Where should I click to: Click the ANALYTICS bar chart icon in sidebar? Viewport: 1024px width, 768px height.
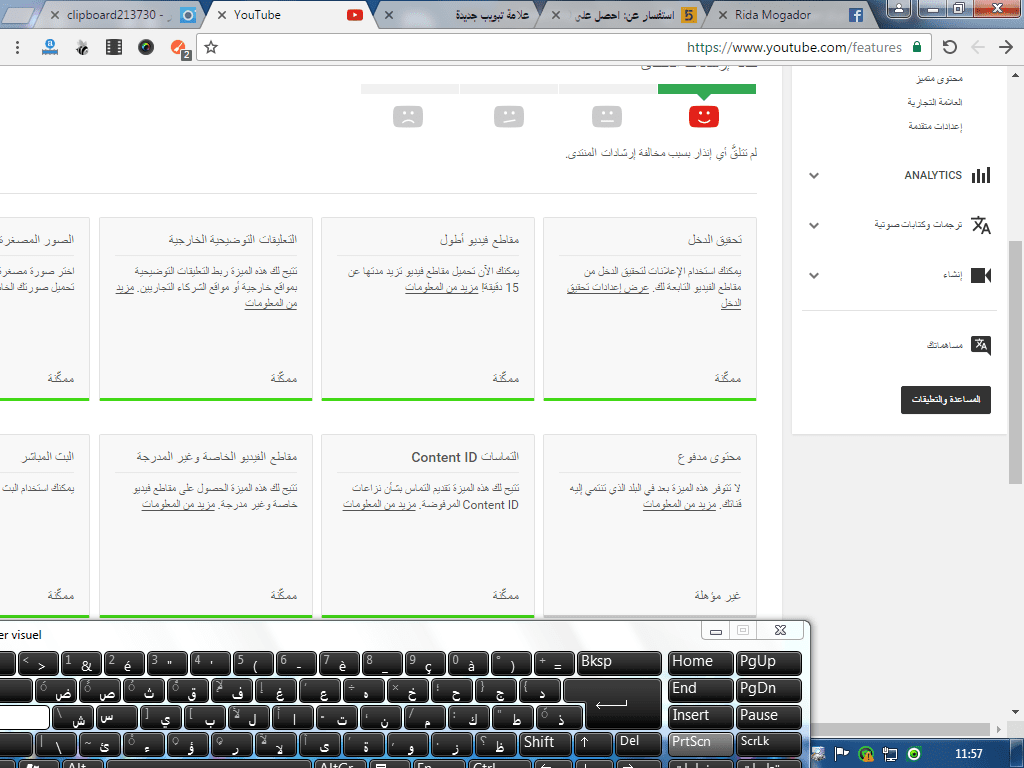tap(982, 174)
